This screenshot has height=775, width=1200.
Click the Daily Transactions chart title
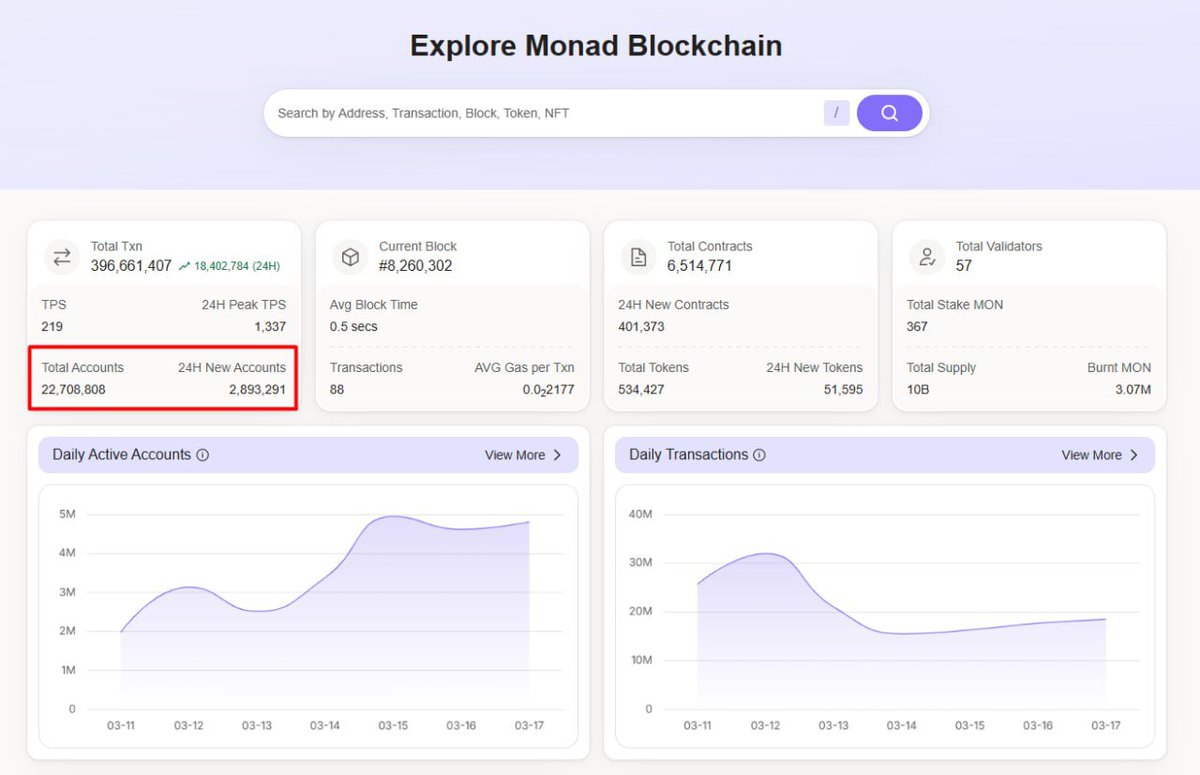pyautogui.click(x=688, y=455)
